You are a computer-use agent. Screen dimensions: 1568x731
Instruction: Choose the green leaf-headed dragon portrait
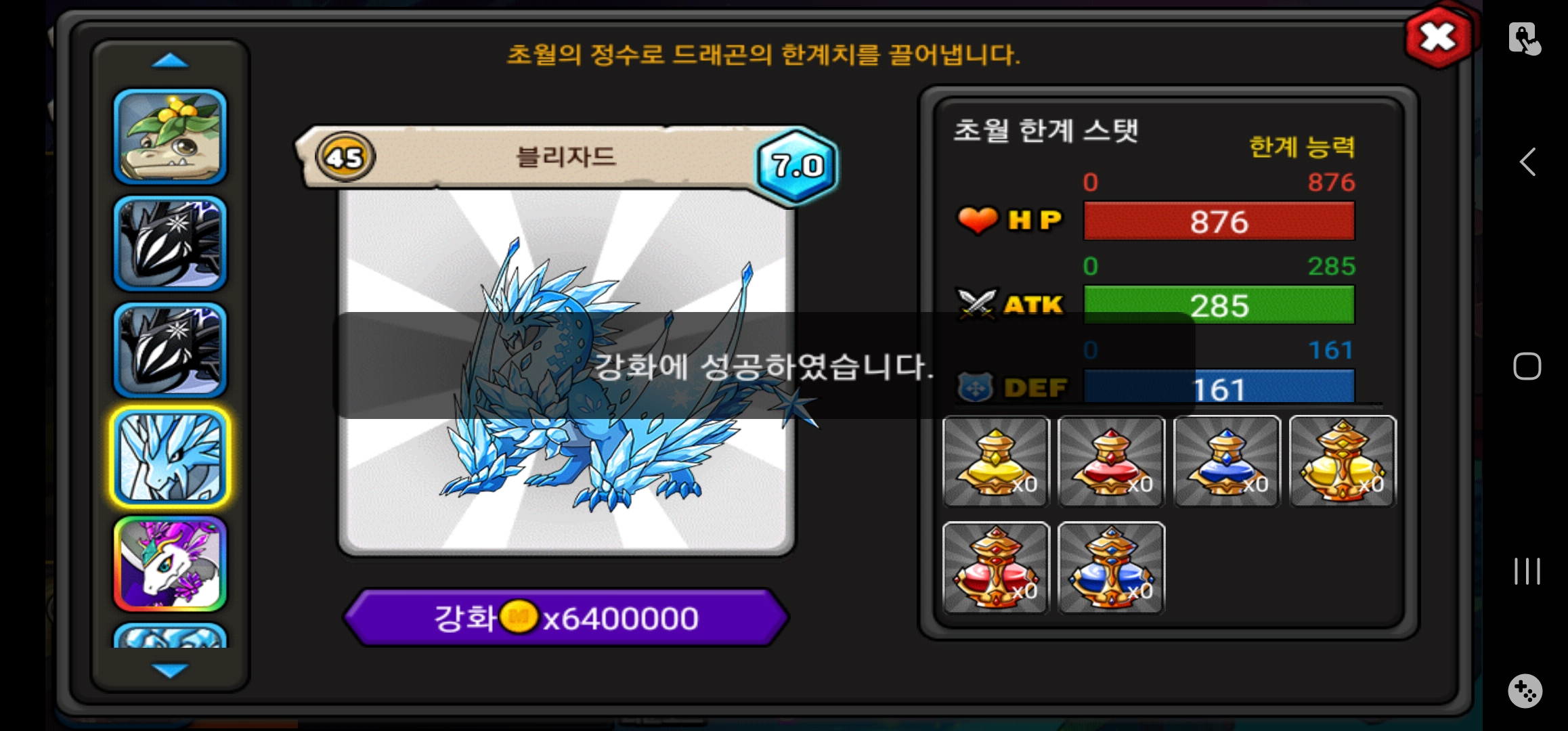coord(170,137)
